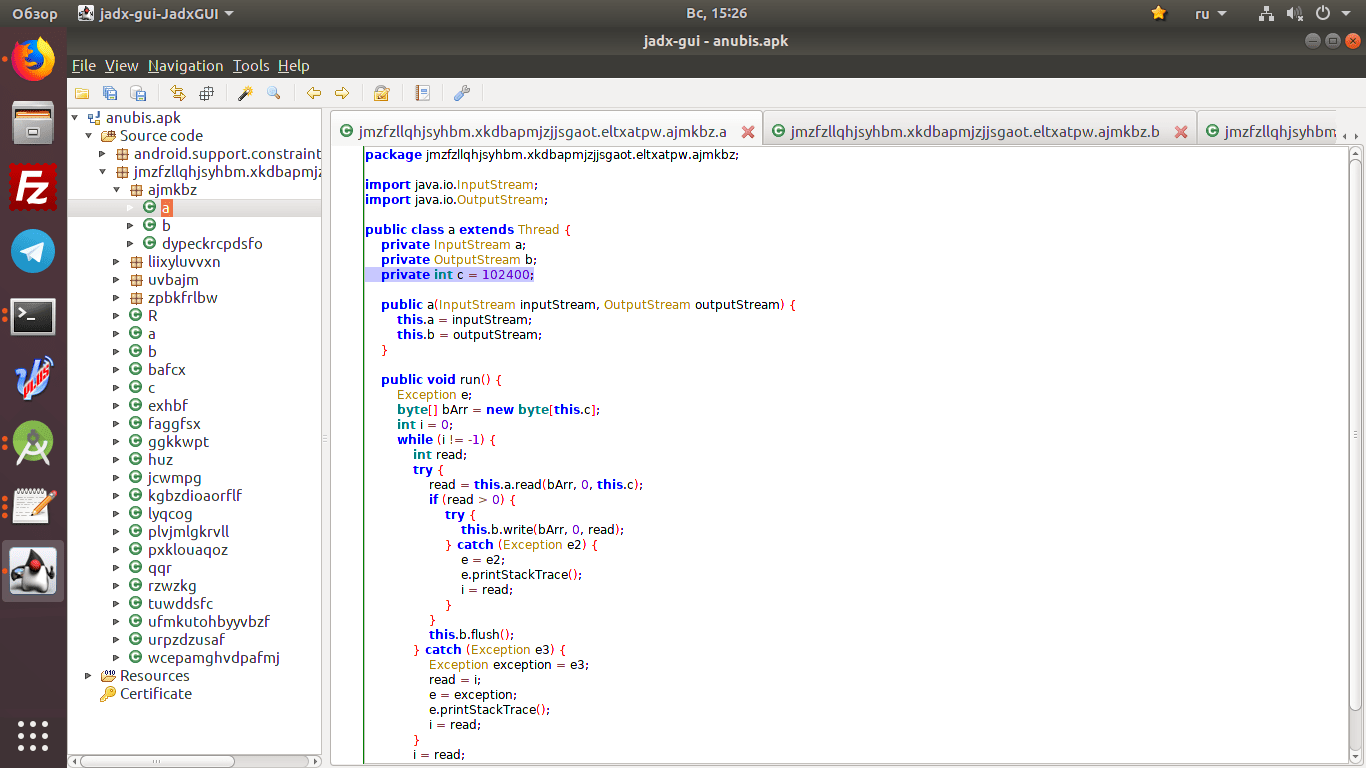The height and width of the screenshot is (768, 1366).
Task: Click the Save all icon
Action: tap(110, 93)
